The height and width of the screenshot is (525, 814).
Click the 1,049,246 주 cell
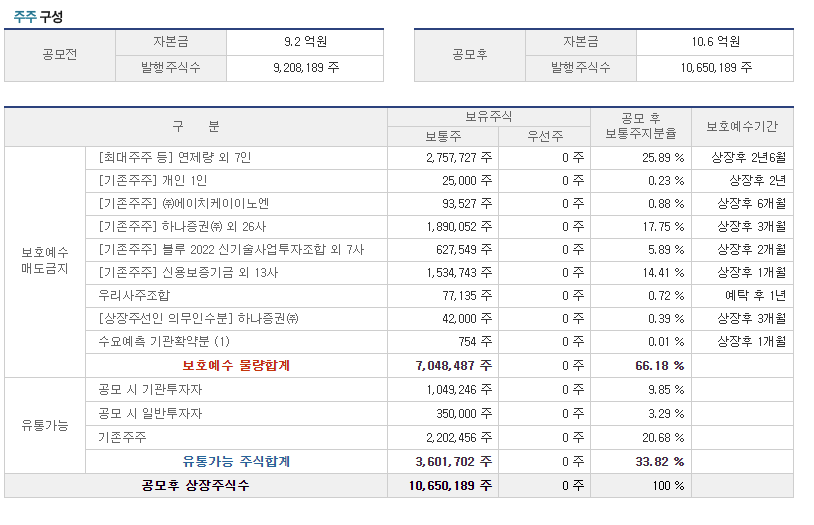[443, 389]
